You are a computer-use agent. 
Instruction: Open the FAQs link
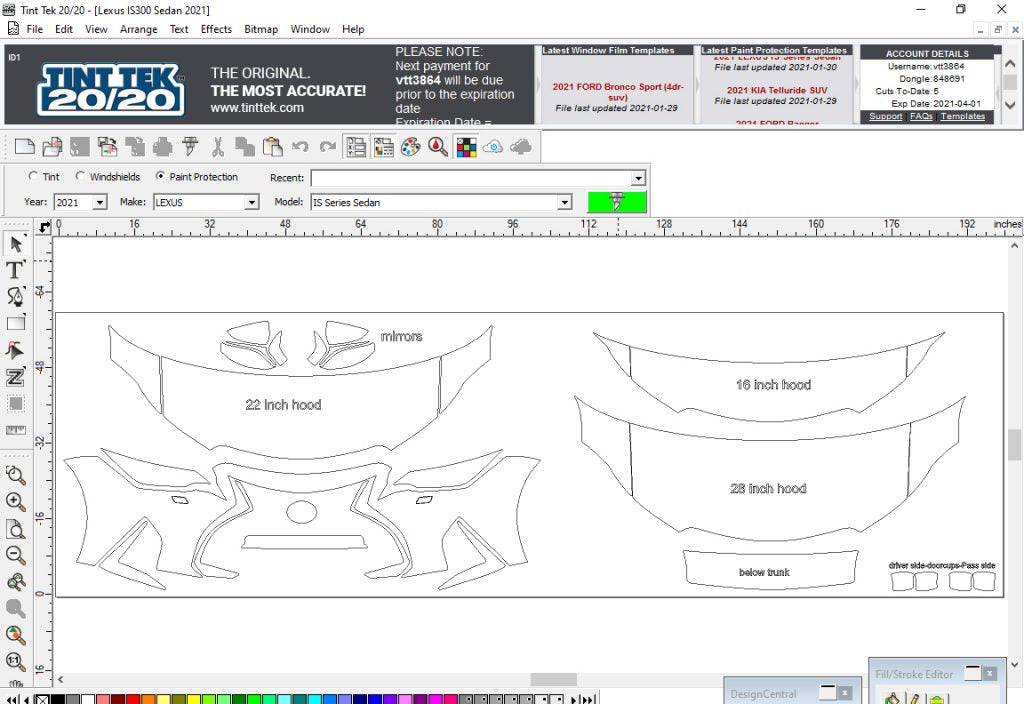coord(921,116)
